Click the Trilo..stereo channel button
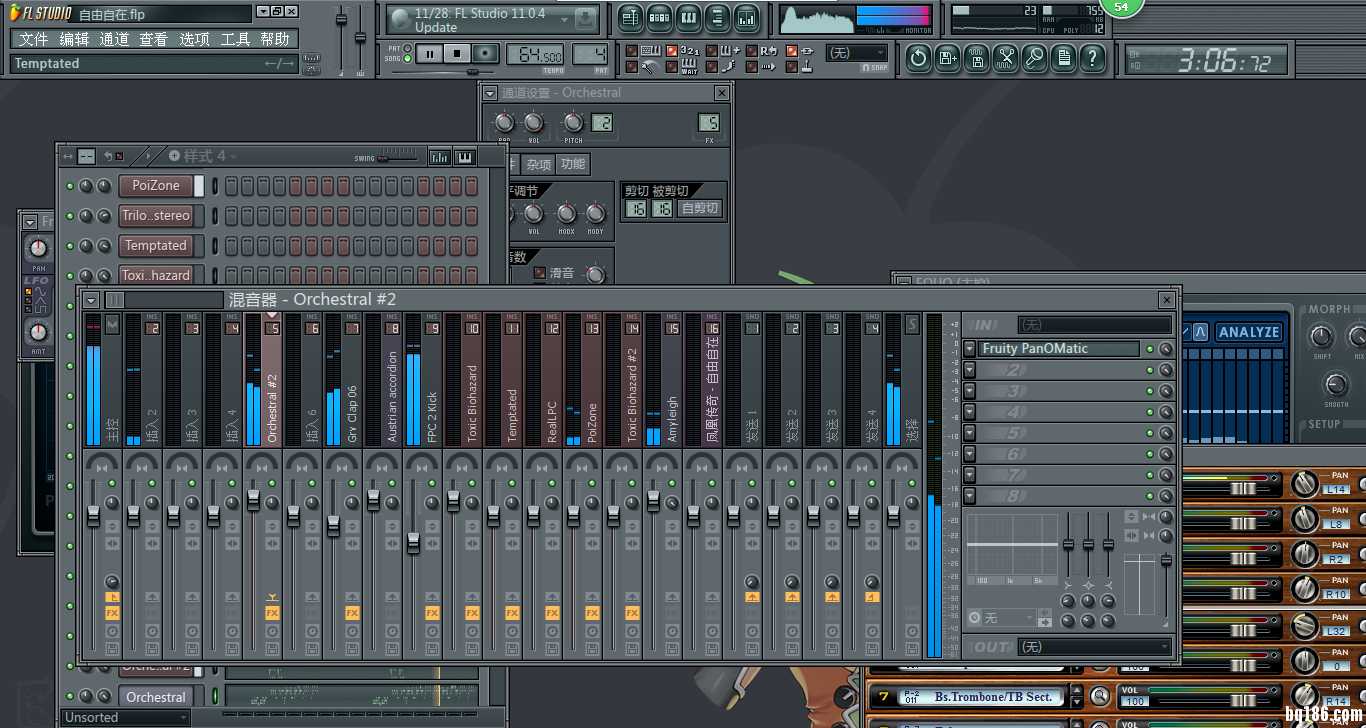 [156, 216]
